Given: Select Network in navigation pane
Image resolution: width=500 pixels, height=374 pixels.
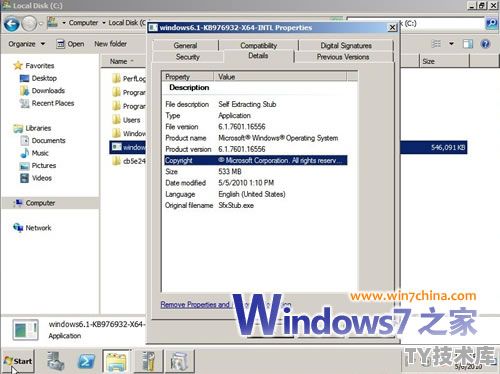Looking at the screenshot, I should (32, 228).
